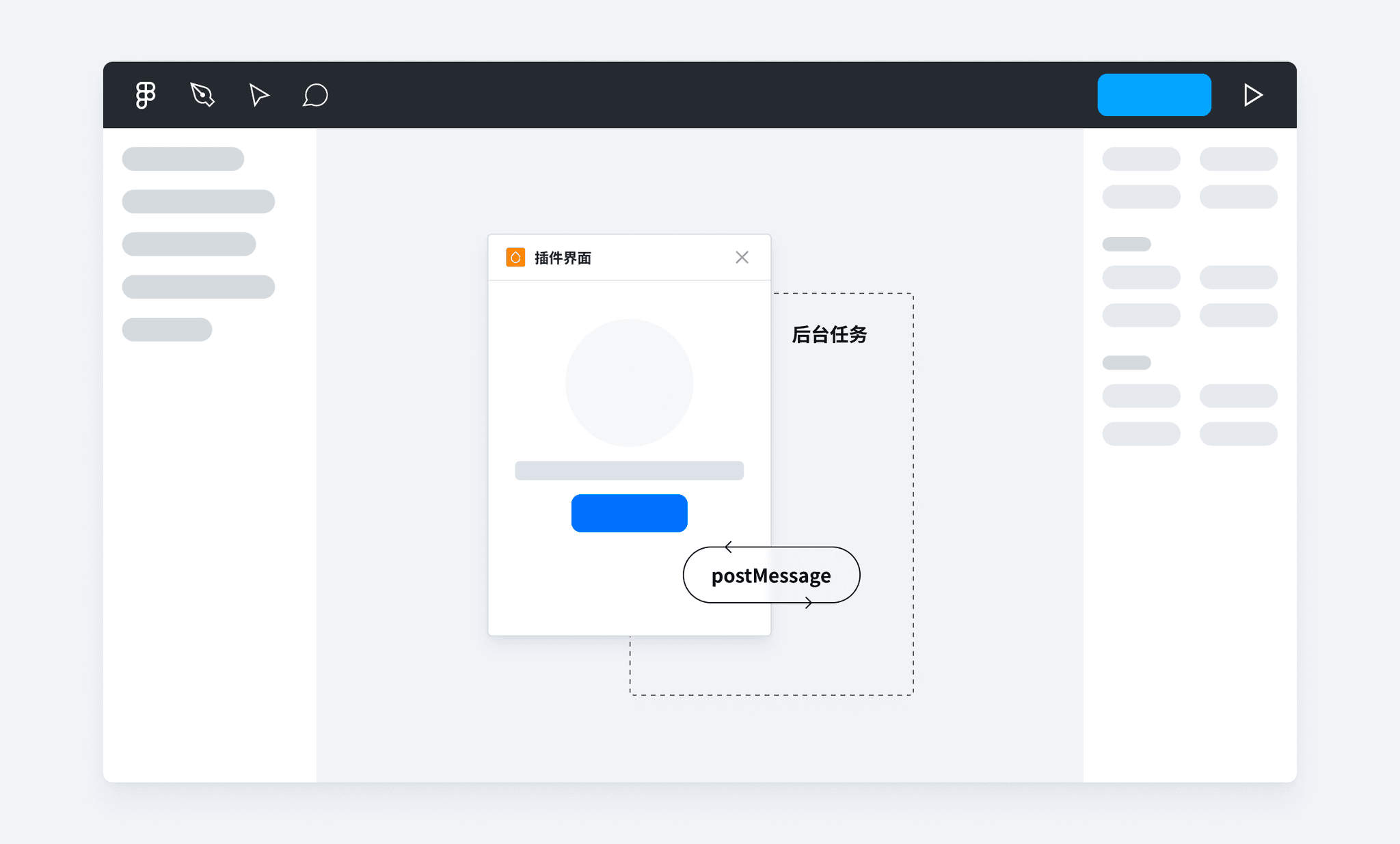This screenshot has height=844, width=1400.
Task: Select the Pen tool
Action: pos(202,95)
